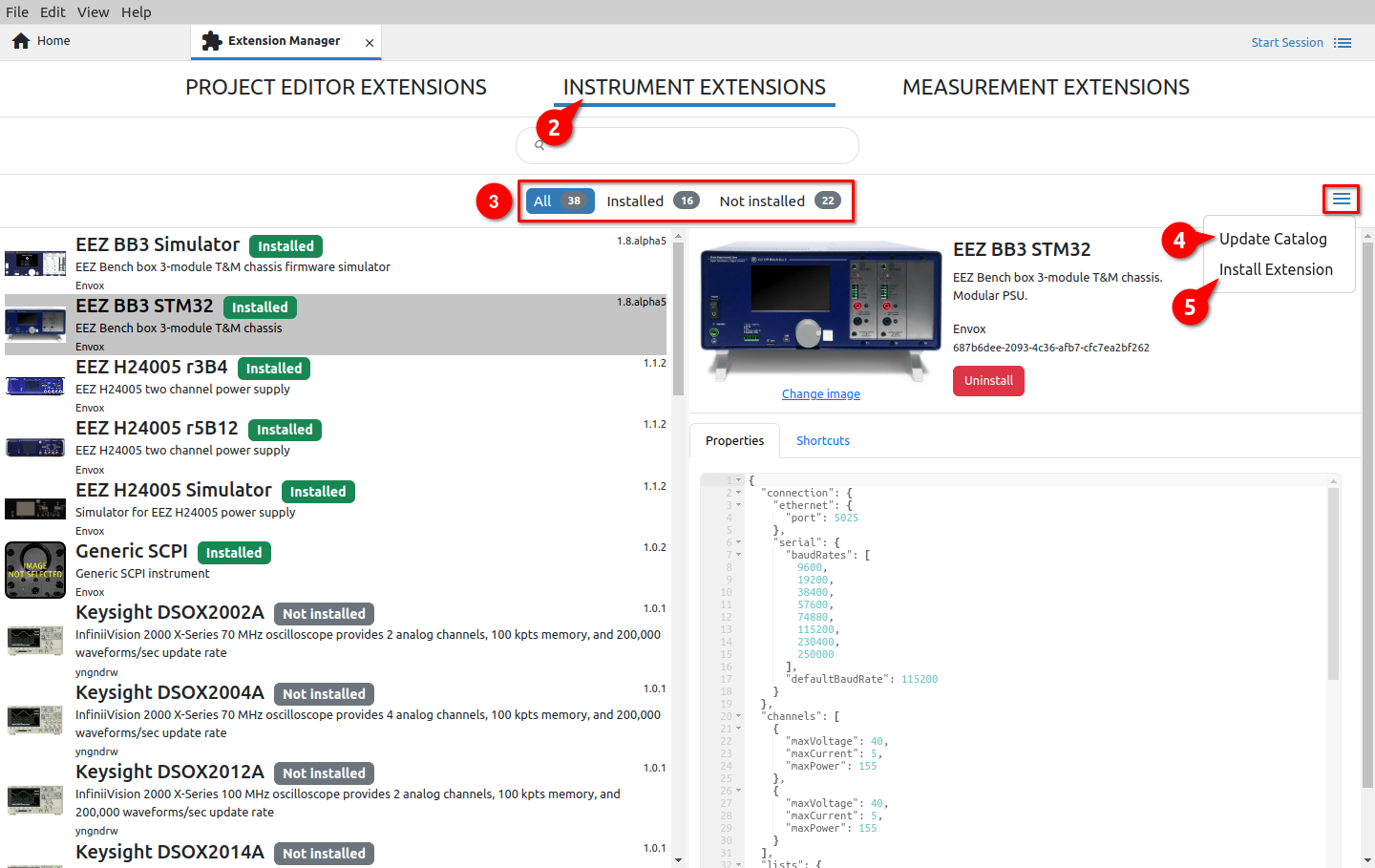Image resolution: width=1375 pixels, height=868 pixels.
Task: Select EEZ BB3 STM32 list thumbnail
Action: 35,325
